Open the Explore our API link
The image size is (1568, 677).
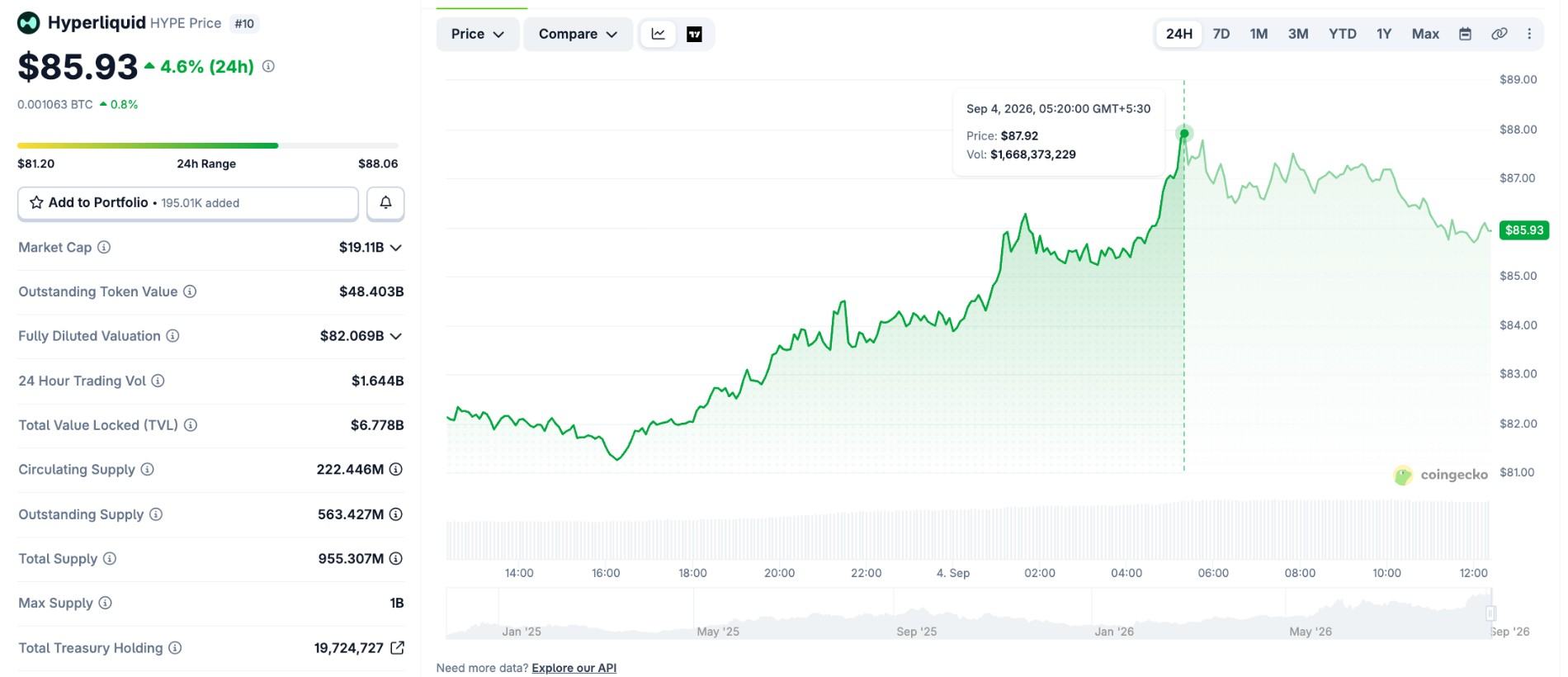coord(574,668)
